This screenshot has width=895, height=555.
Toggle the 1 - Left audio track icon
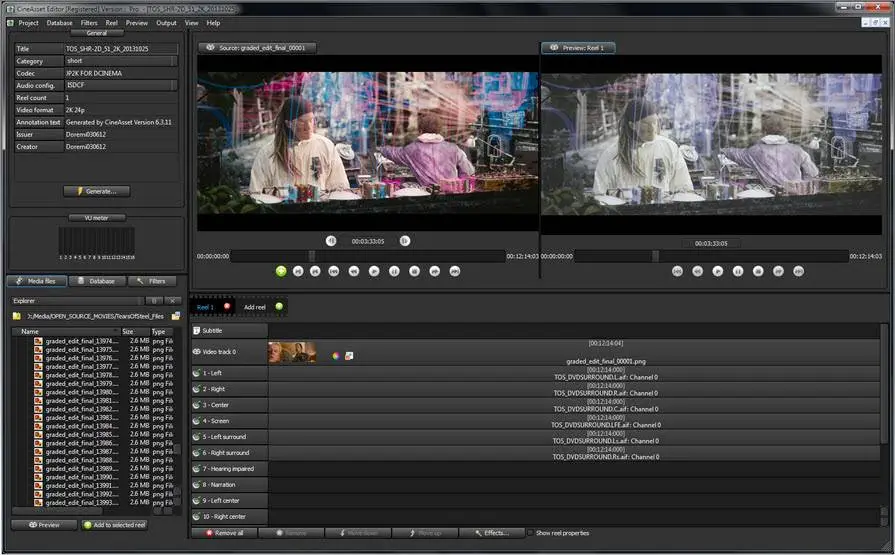[197, 373]
